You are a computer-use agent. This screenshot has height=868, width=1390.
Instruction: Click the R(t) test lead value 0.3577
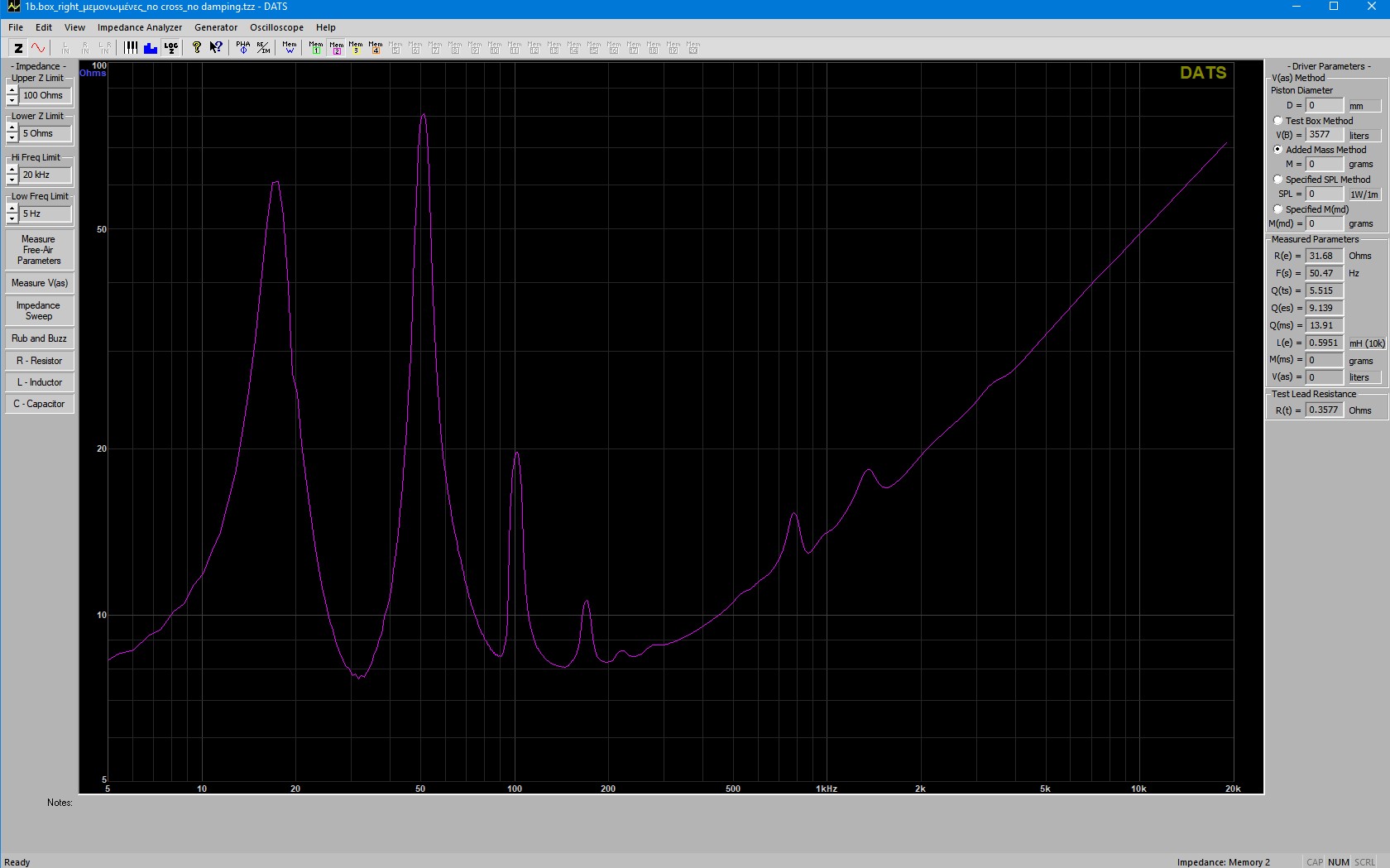pos(1324,410)
